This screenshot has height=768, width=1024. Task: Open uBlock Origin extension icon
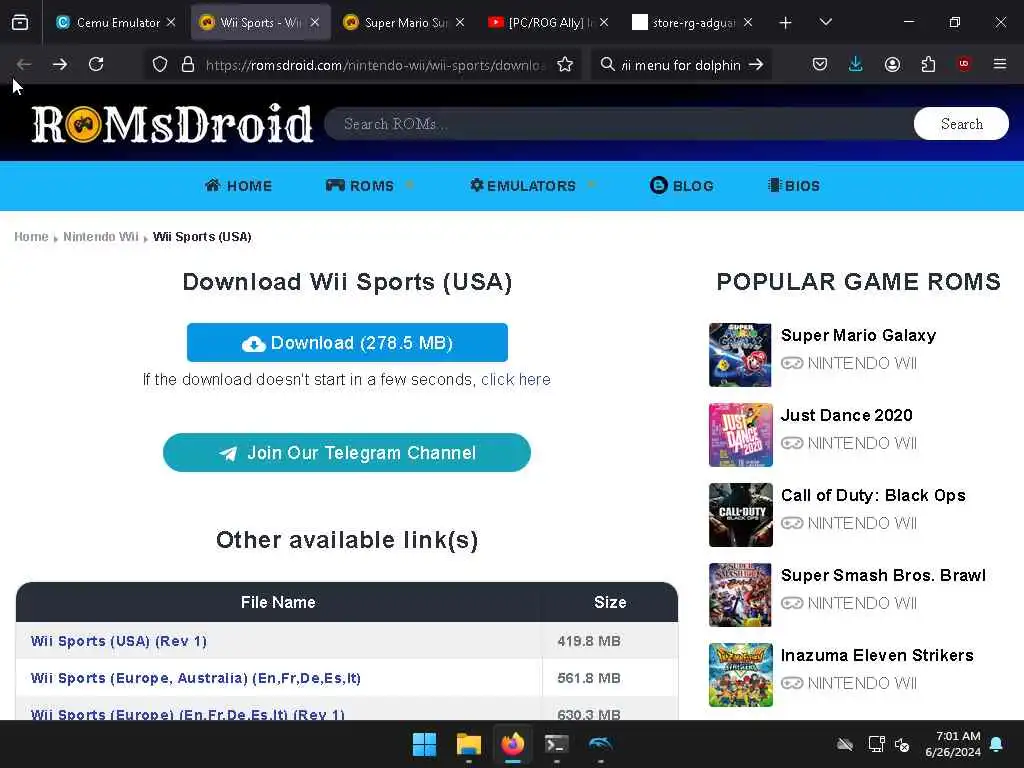[x=964, y=64]
